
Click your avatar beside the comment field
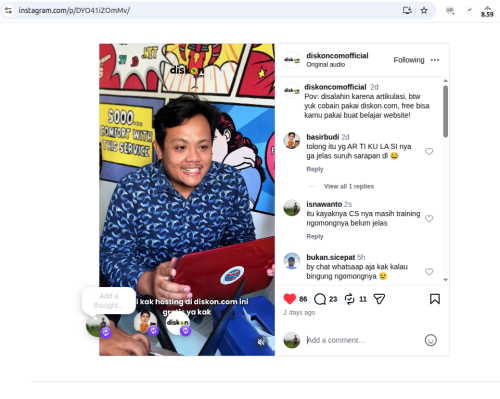292,340
